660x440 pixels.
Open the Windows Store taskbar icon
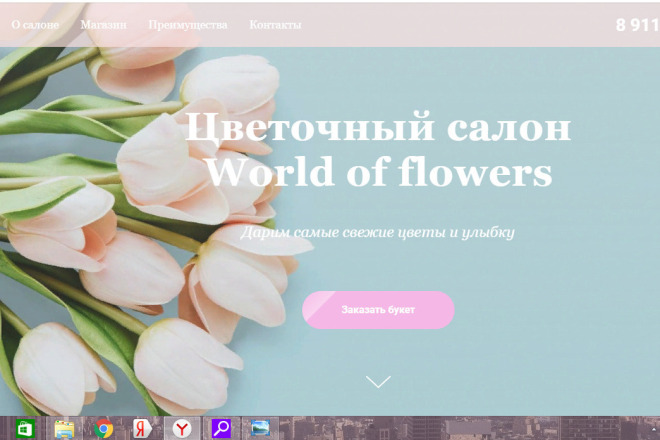25,429
